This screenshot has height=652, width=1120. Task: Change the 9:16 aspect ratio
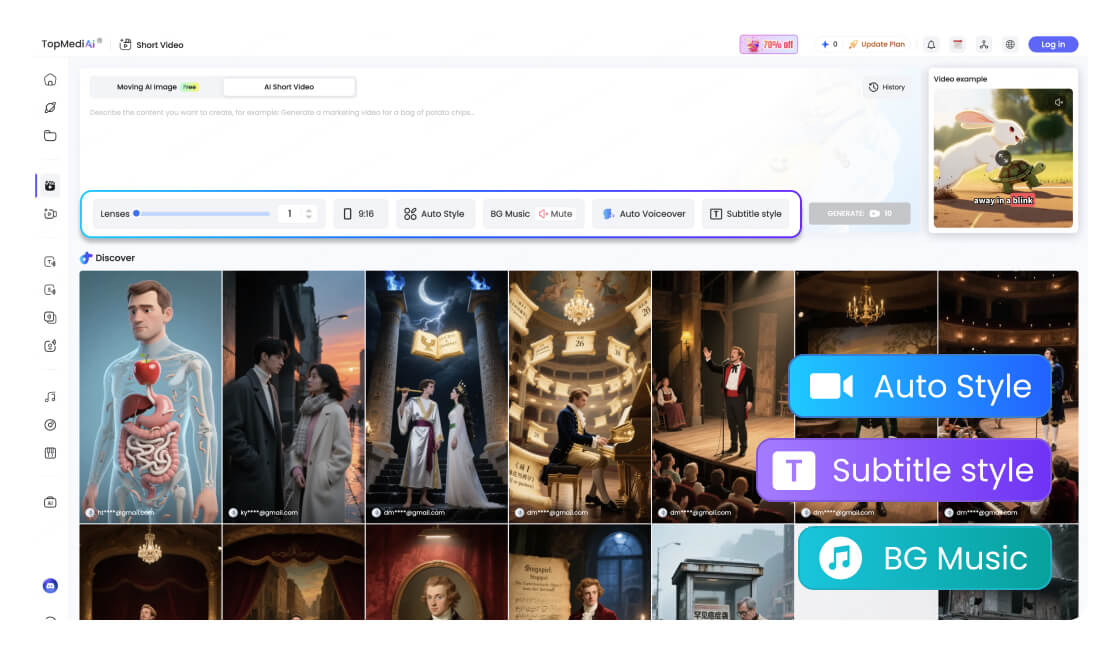point(359,214)
